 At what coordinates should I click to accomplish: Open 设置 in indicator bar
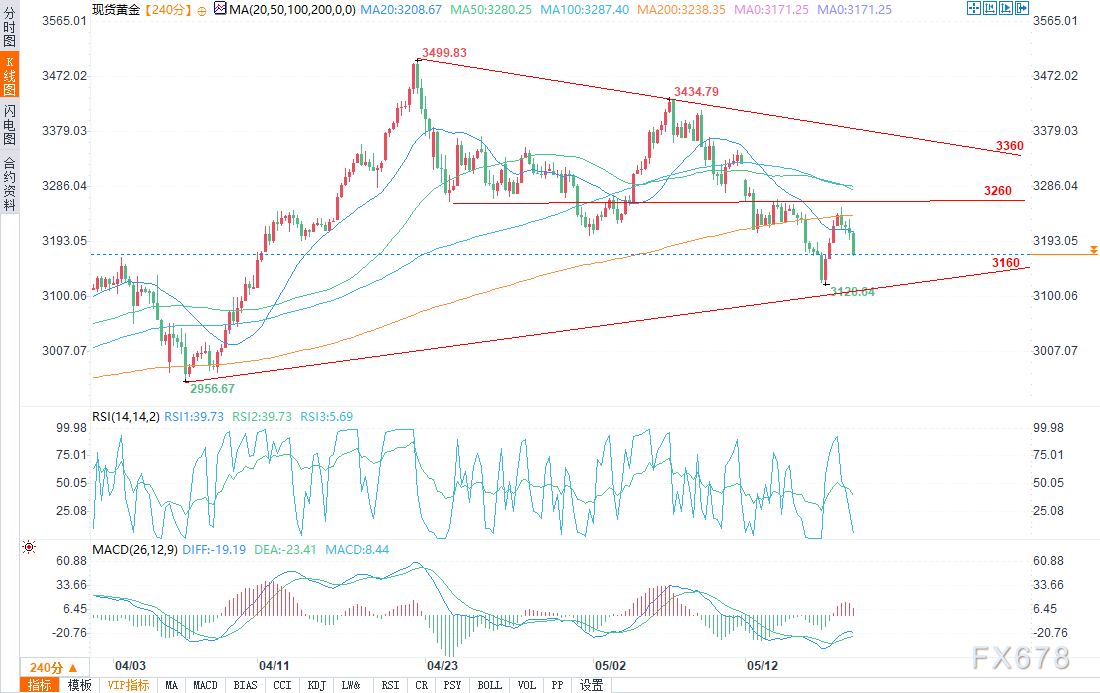pyautogui.click(x=592, y=685)
